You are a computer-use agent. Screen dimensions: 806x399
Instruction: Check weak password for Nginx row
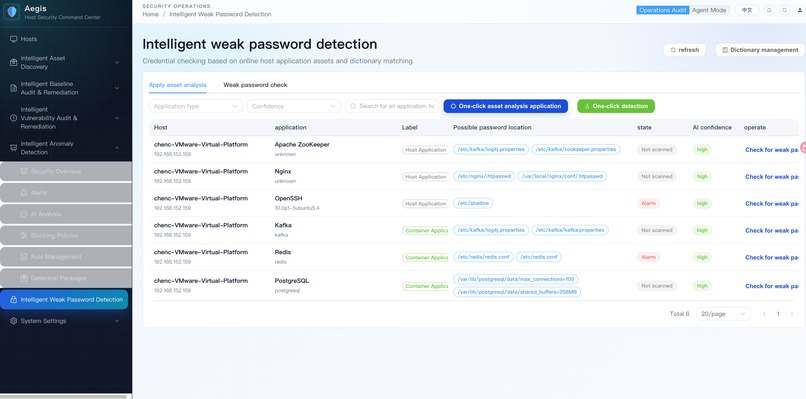(773, 176)
